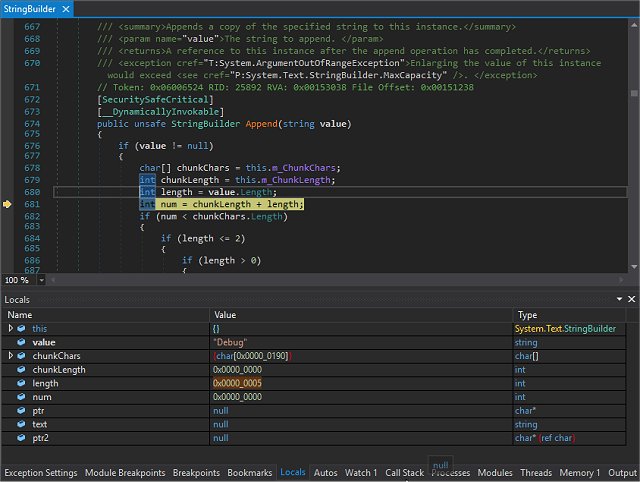Image resolution: width=640 pixels, height=482 pixels.
Task: Click the variable icon next to 'length' local
Action: pyautogui.click(x=21, y=383)
